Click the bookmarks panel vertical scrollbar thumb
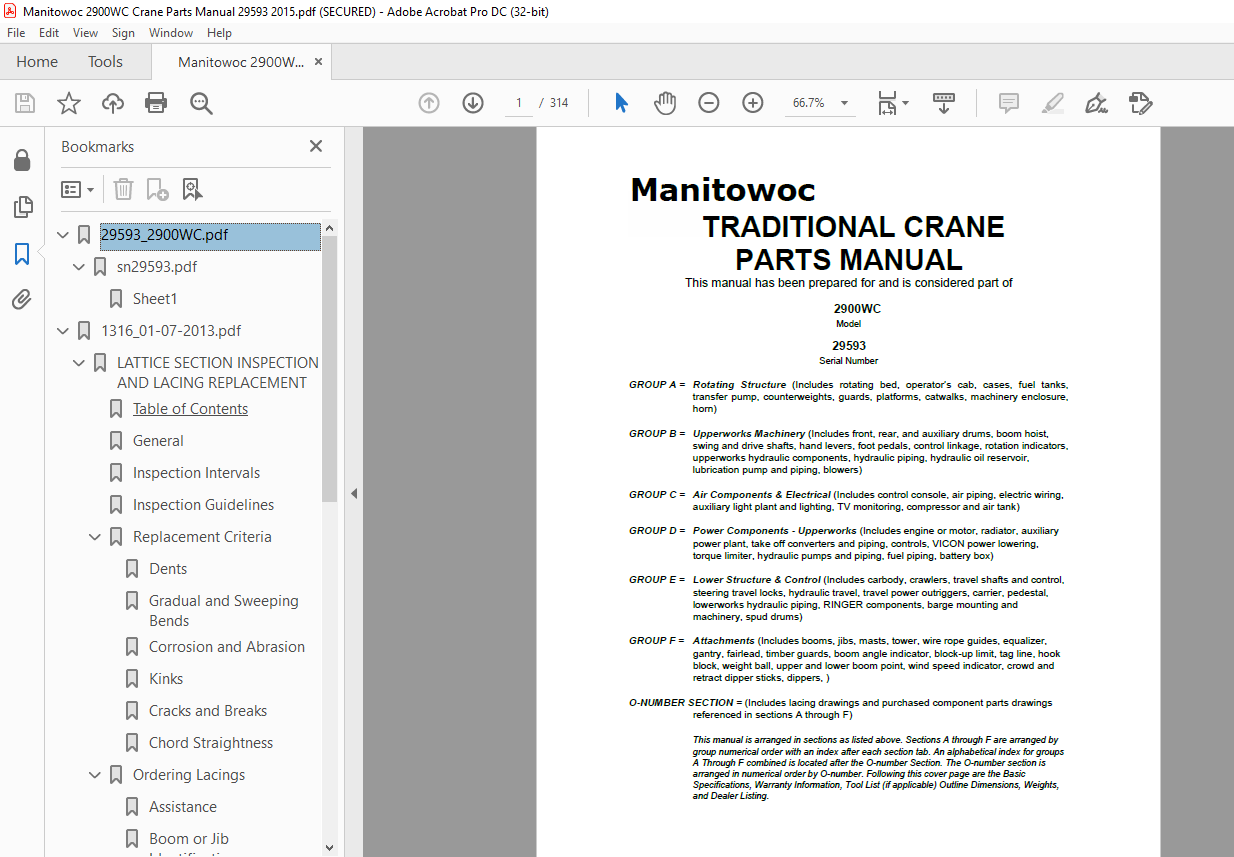The height and width of the screenshot is (857, 1234). click(x=329, y=369)
